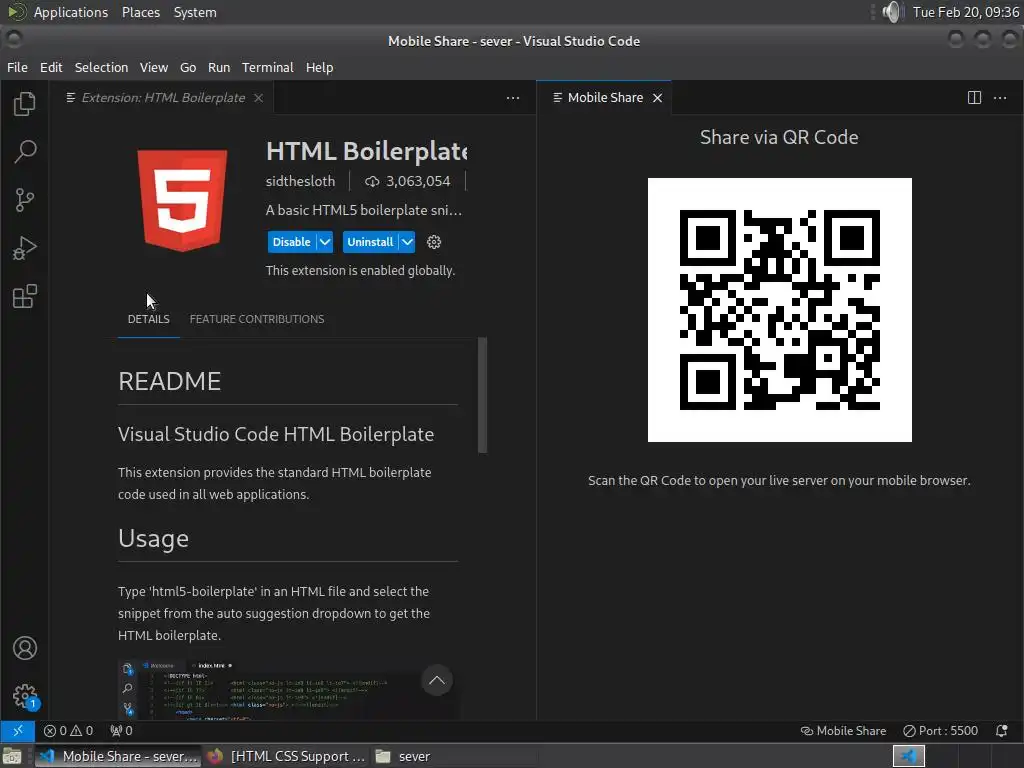This screenshot has width=1024, height=768.
Task: Click the Usage heading in README
Action: click(x=153, y=539)
